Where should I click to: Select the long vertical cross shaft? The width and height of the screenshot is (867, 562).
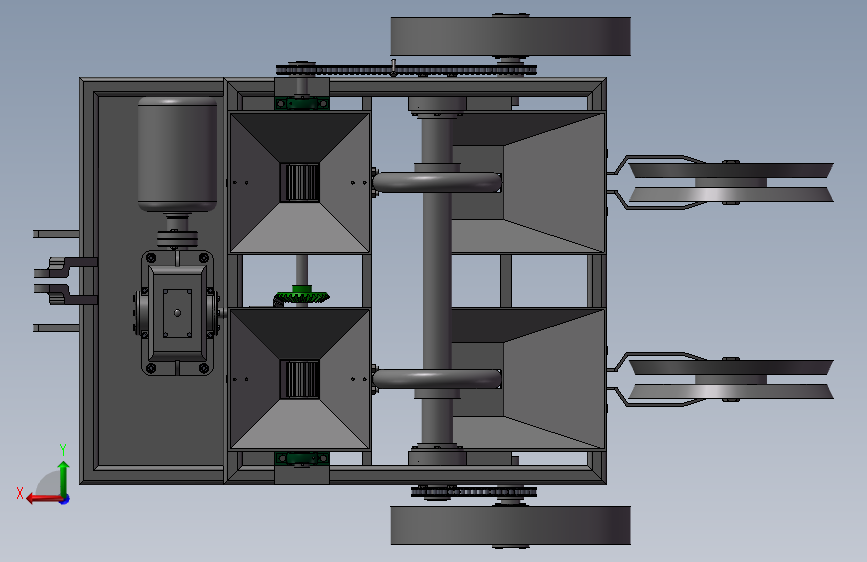pyautogui.click(x=437, y=281)
